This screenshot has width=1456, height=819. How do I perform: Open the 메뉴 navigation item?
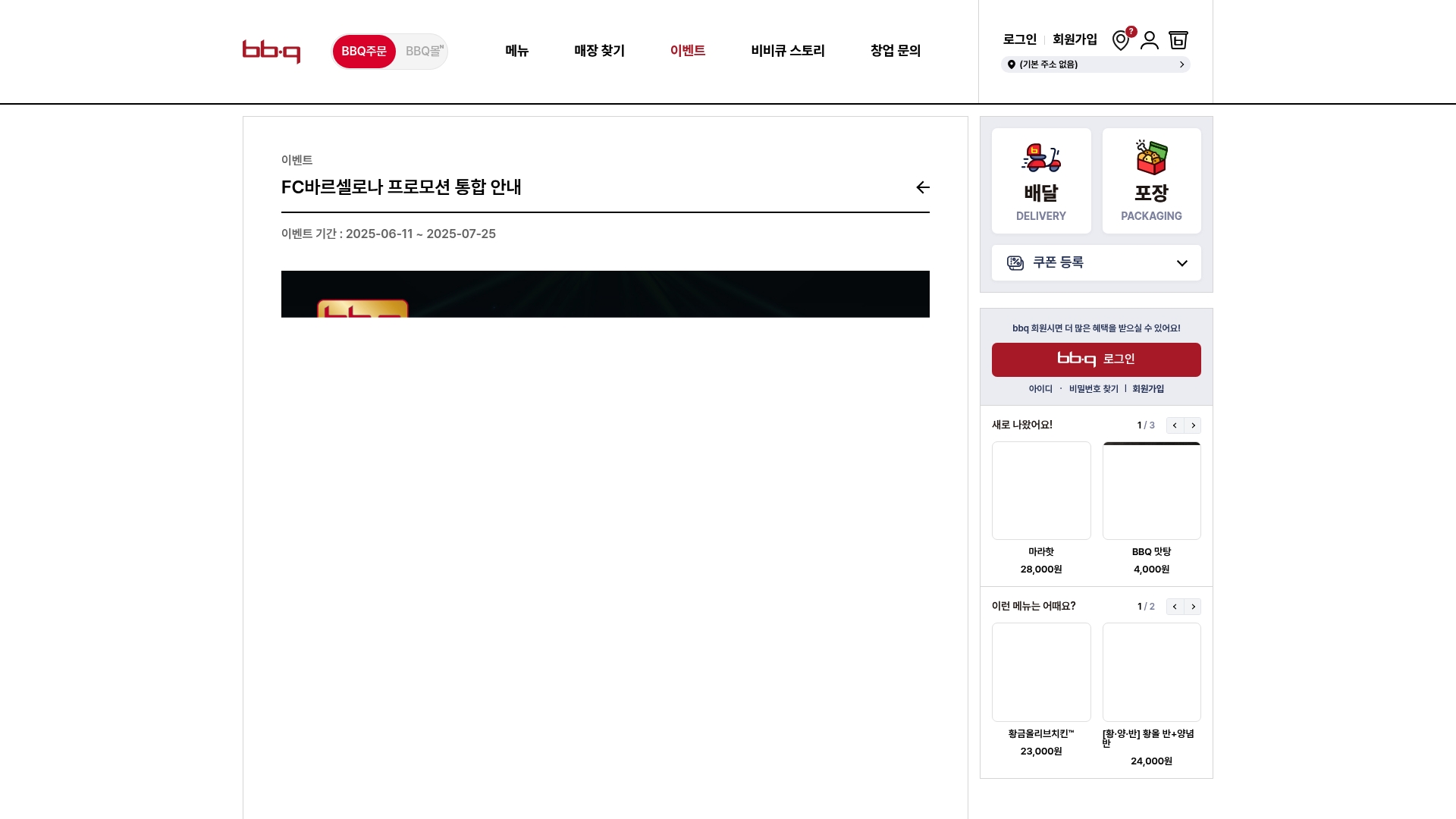click(x=517, y=51)
